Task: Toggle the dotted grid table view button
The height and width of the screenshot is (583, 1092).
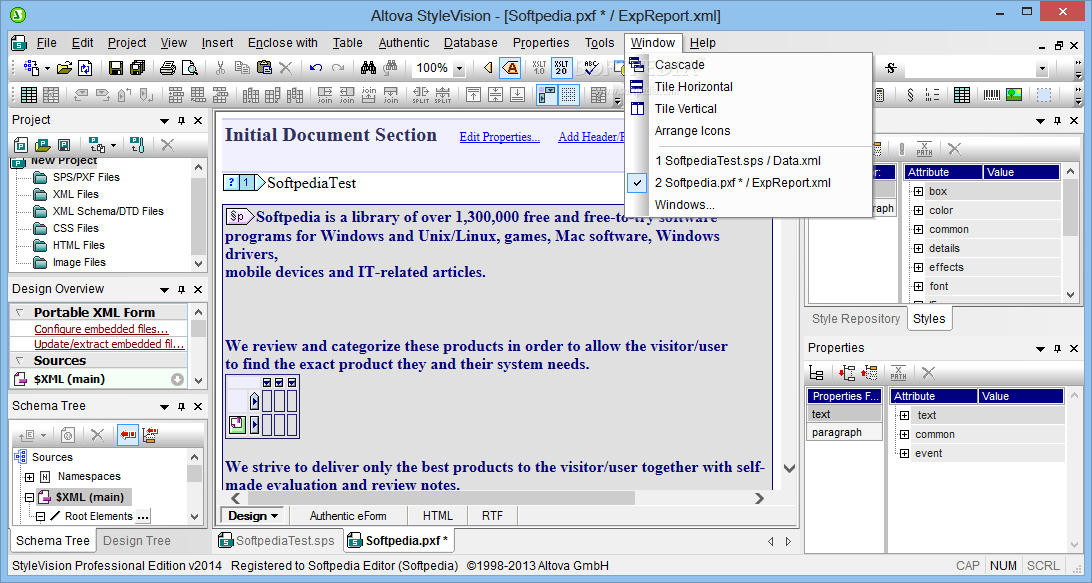Action: tap(569, 95)
